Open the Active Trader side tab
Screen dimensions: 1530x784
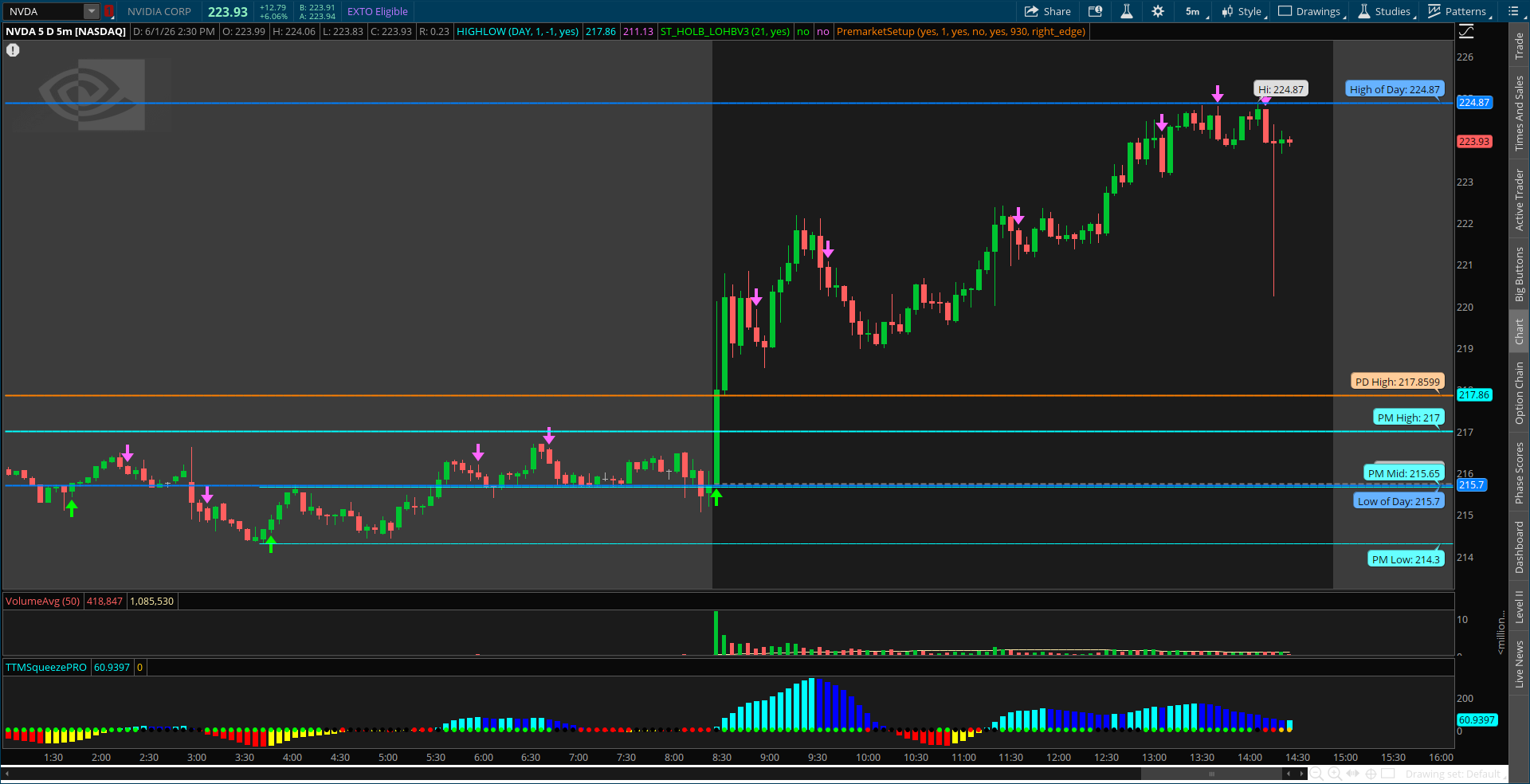[1520, 200]
